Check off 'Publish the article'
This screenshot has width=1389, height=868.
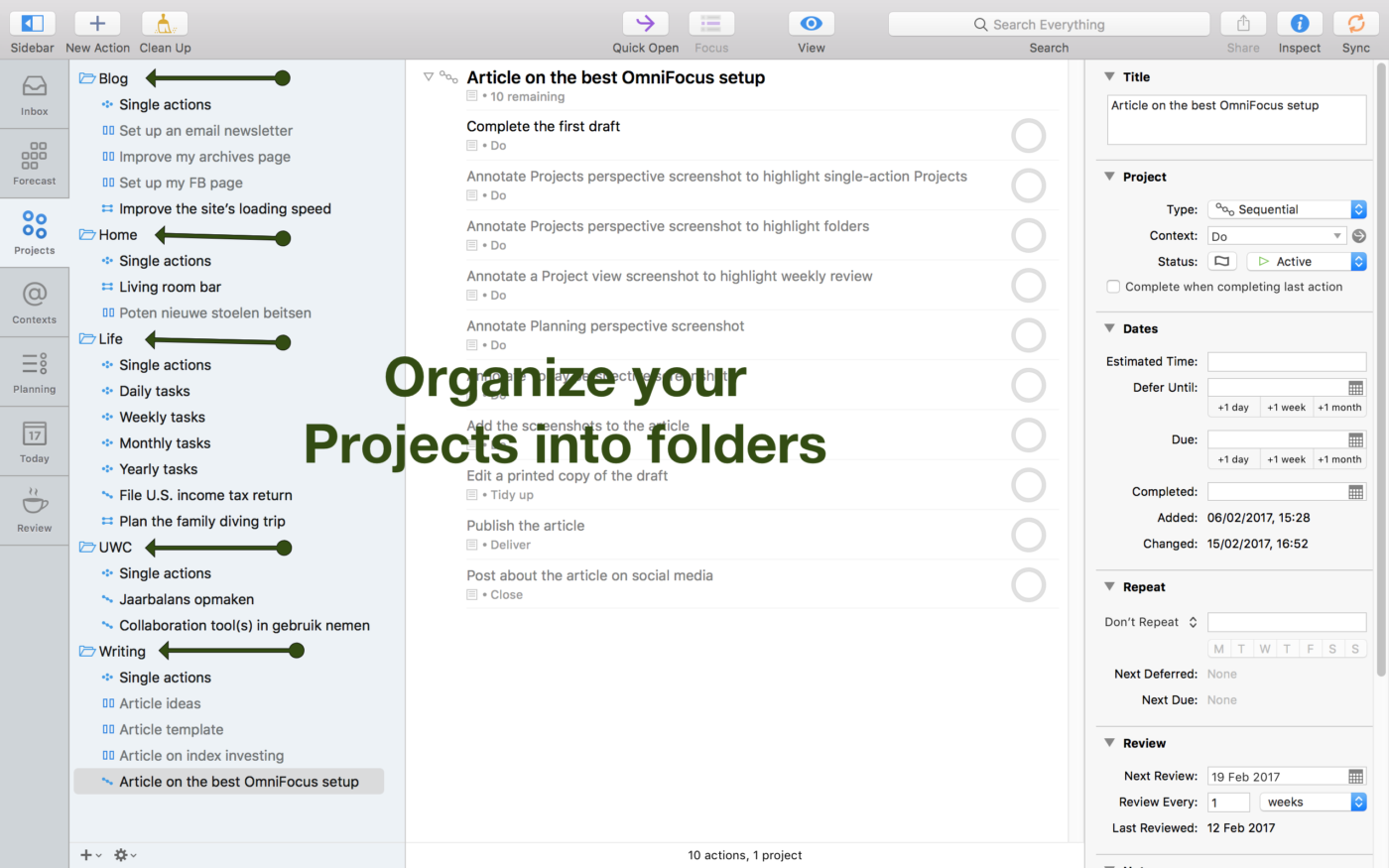point(1029,535)
